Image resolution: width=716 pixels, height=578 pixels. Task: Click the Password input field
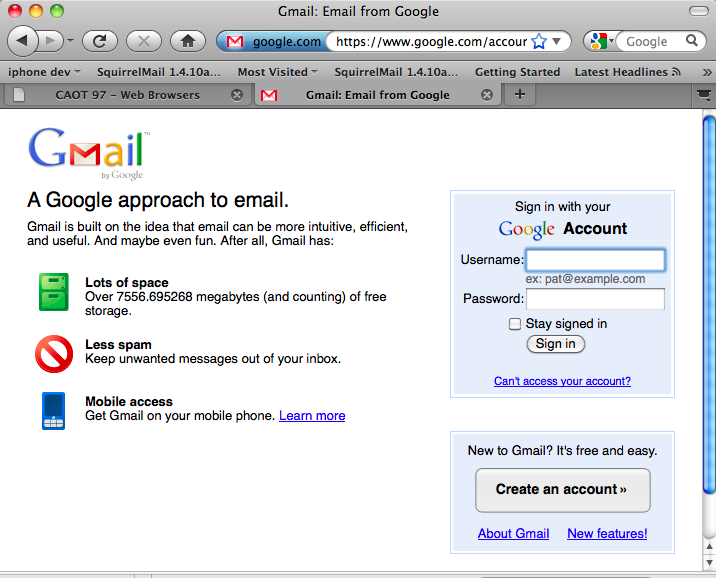[595, 299]
